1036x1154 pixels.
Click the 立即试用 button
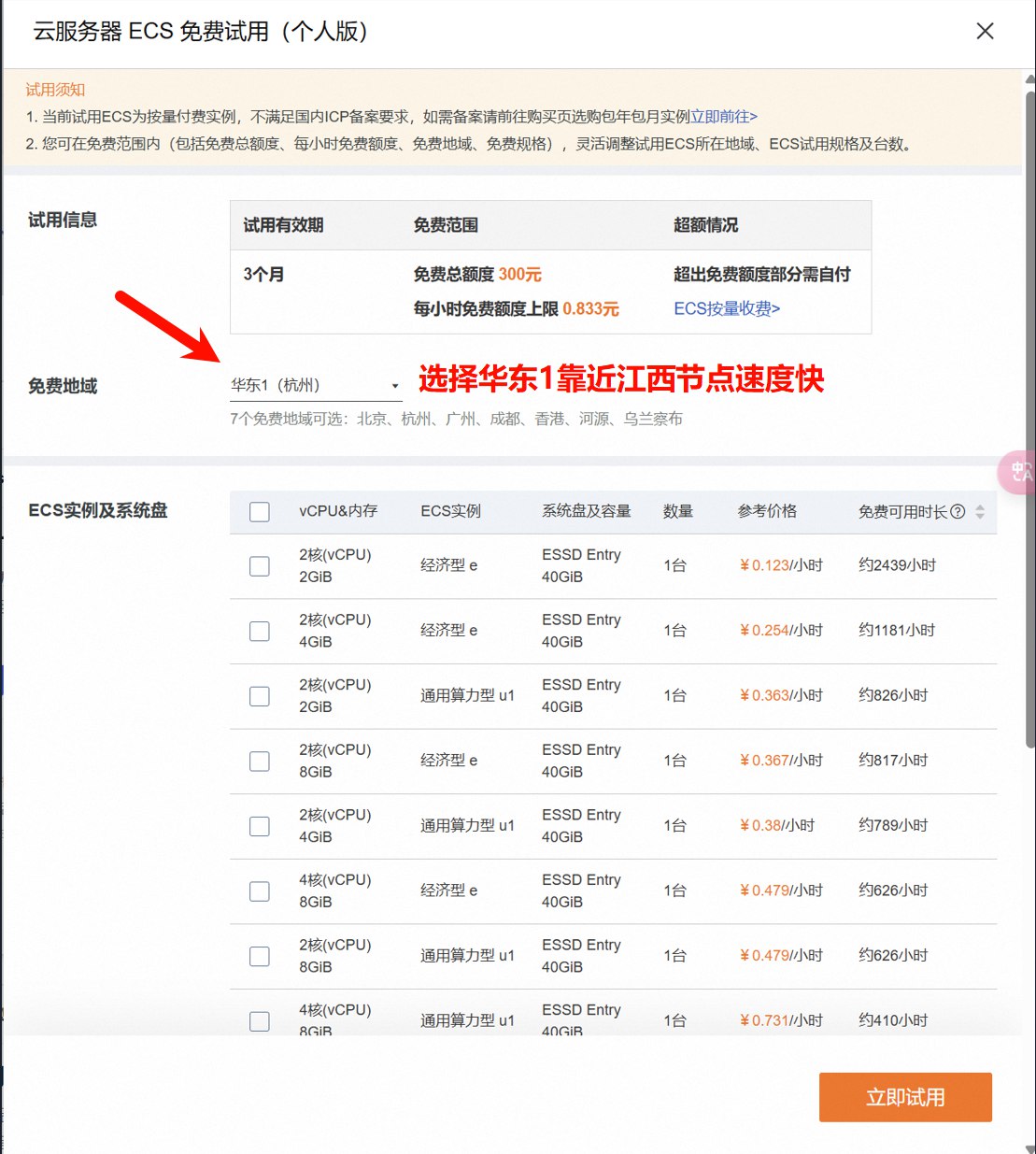[904, 1097]
